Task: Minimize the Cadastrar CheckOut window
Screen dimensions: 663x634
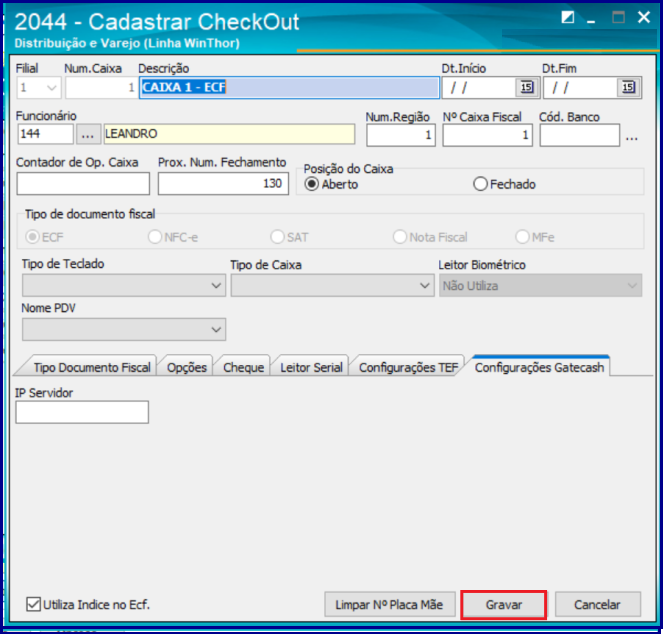Action: [593, 17]
